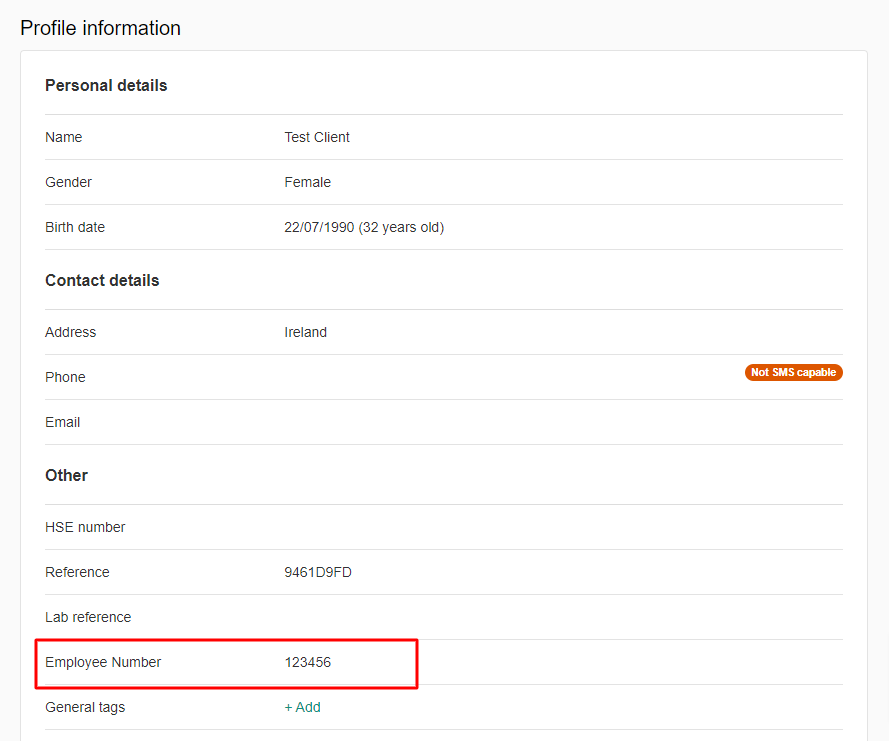The height and width of the screenshot is (741, 889).
Task: Click the Contact details section heading
Action: pyautogui.click(x=102, y=281)
